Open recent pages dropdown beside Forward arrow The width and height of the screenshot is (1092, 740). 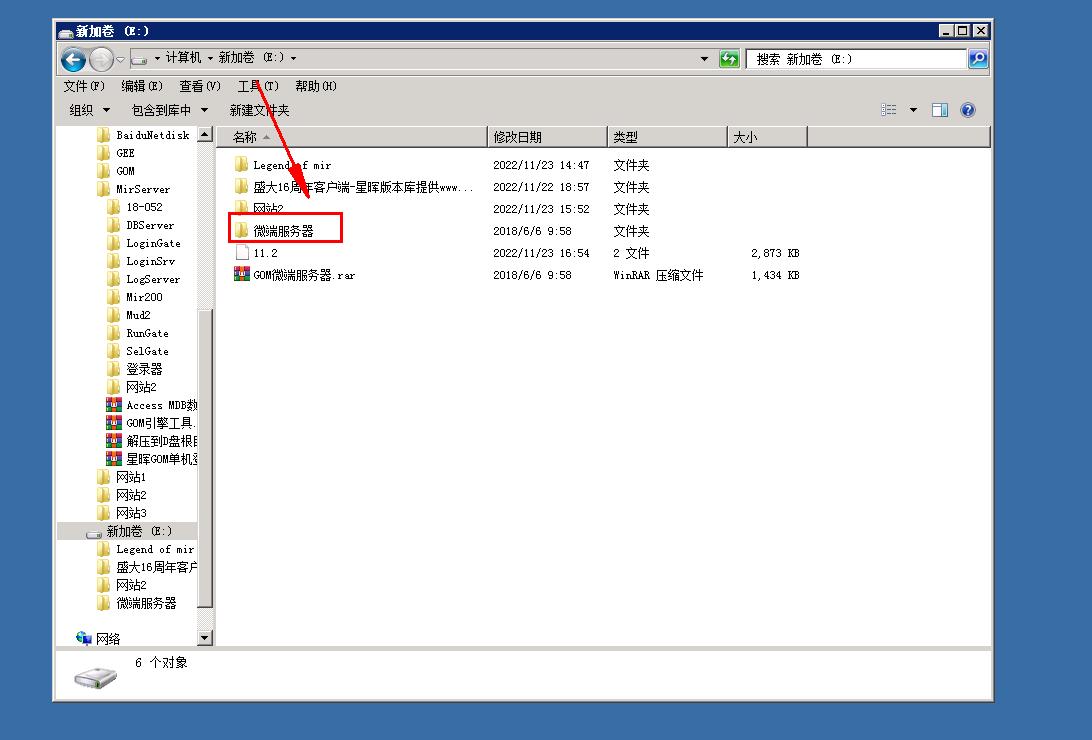coord(120,59)
